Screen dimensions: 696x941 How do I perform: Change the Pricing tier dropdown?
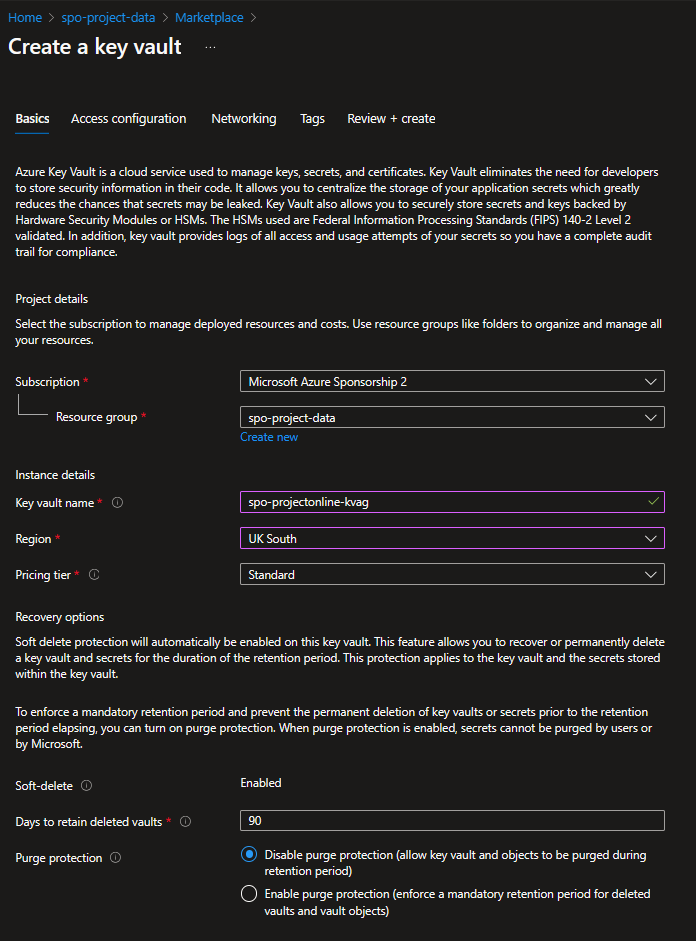(x=452, y=574)
